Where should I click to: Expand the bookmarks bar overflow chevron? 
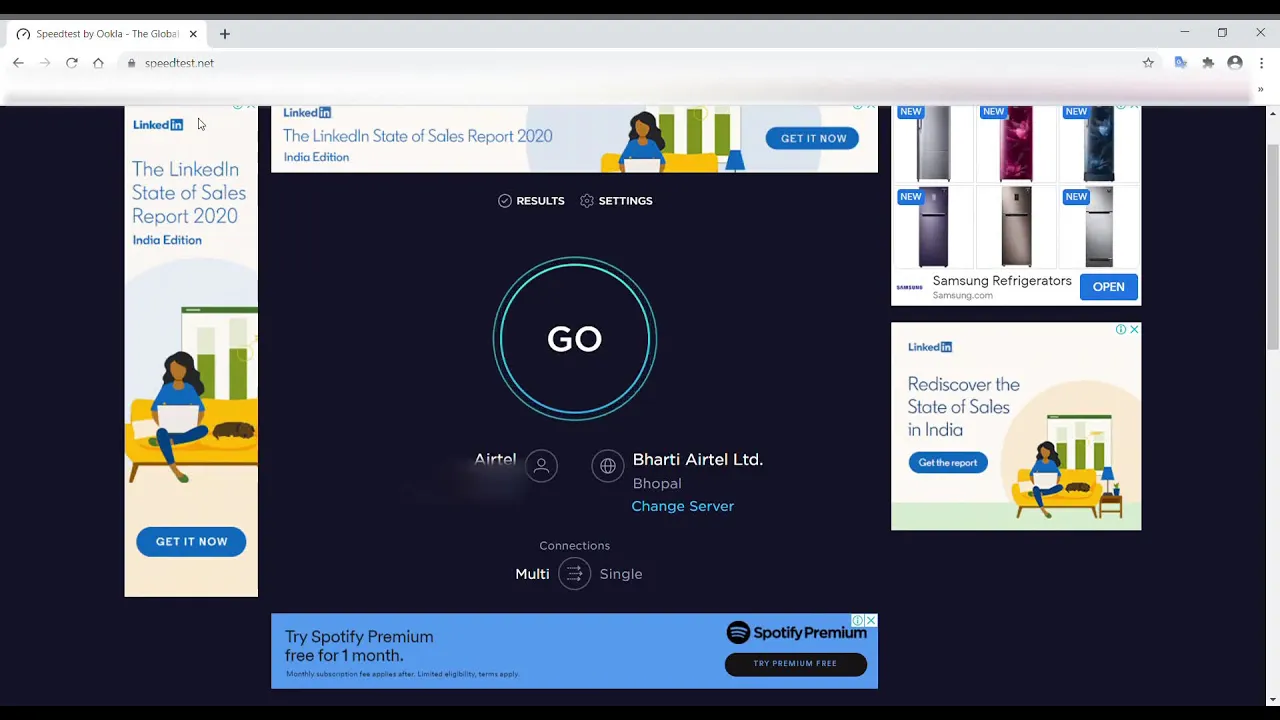coord(1260,89)
